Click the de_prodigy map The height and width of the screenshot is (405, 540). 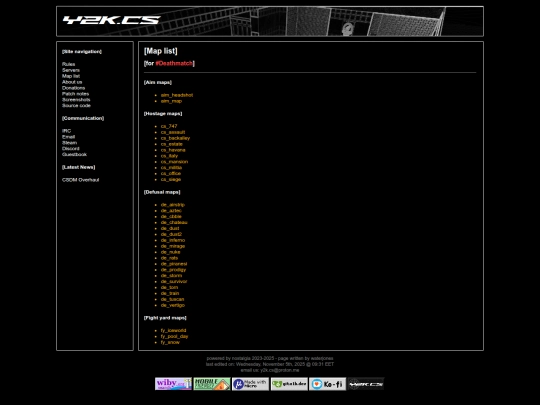tap(174, 270)
